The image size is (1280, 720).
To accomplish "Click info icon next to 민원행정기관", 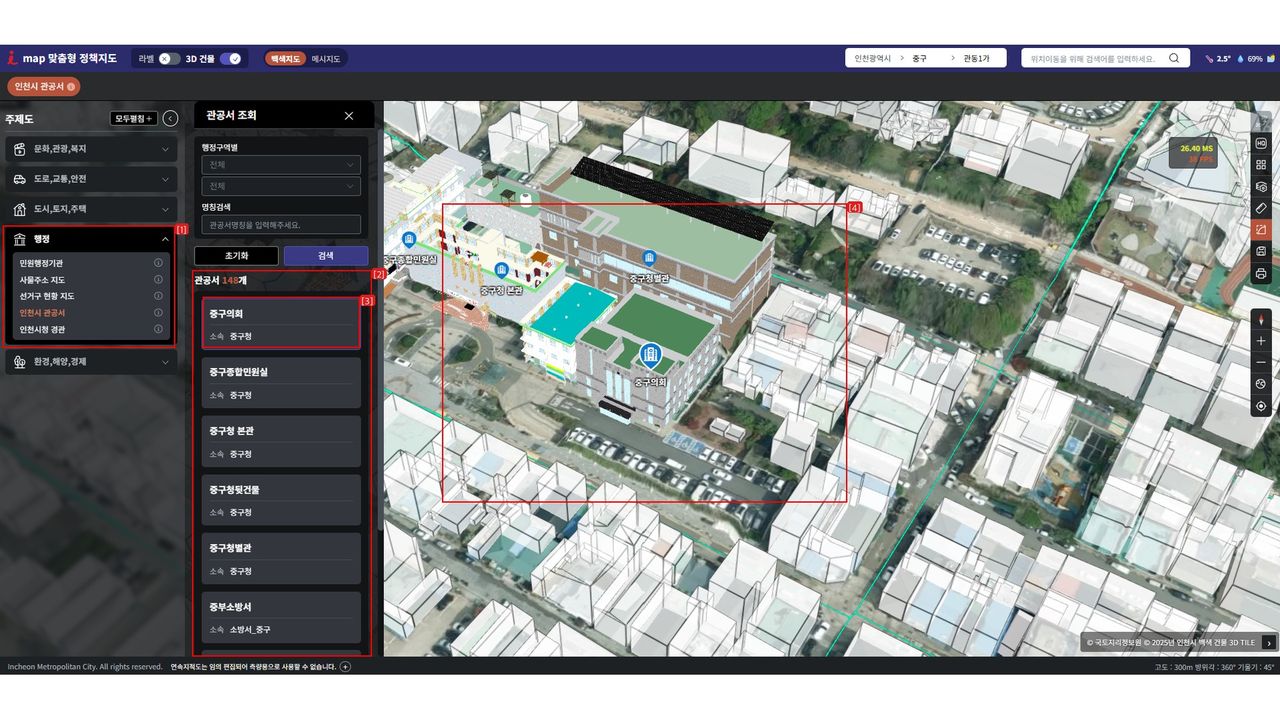I will pyautogui.click(x=158, y=263).
